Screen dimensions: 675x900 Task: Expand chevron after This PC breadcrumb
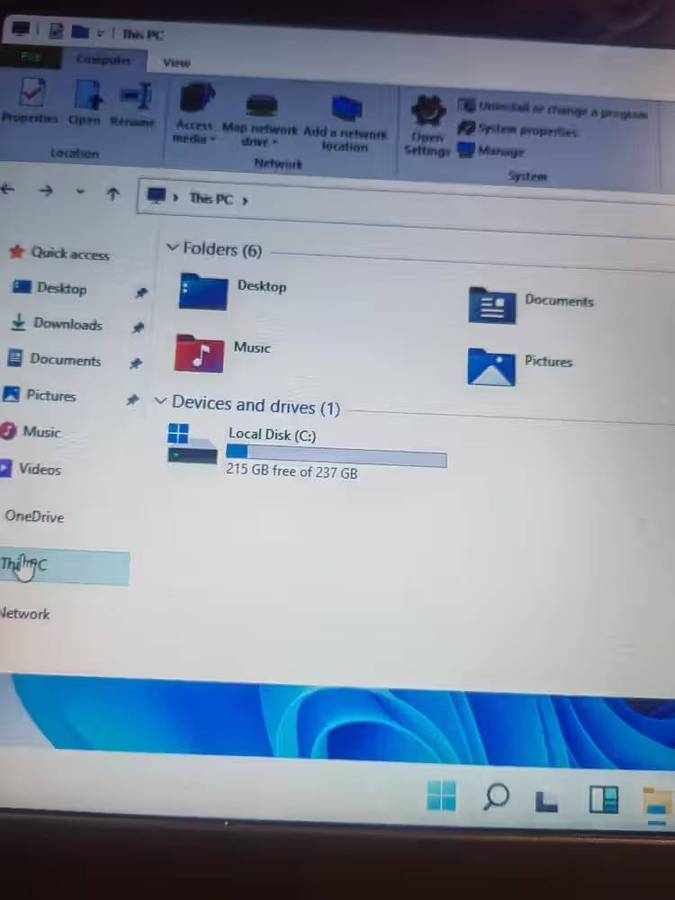click(x=245, y=201)
